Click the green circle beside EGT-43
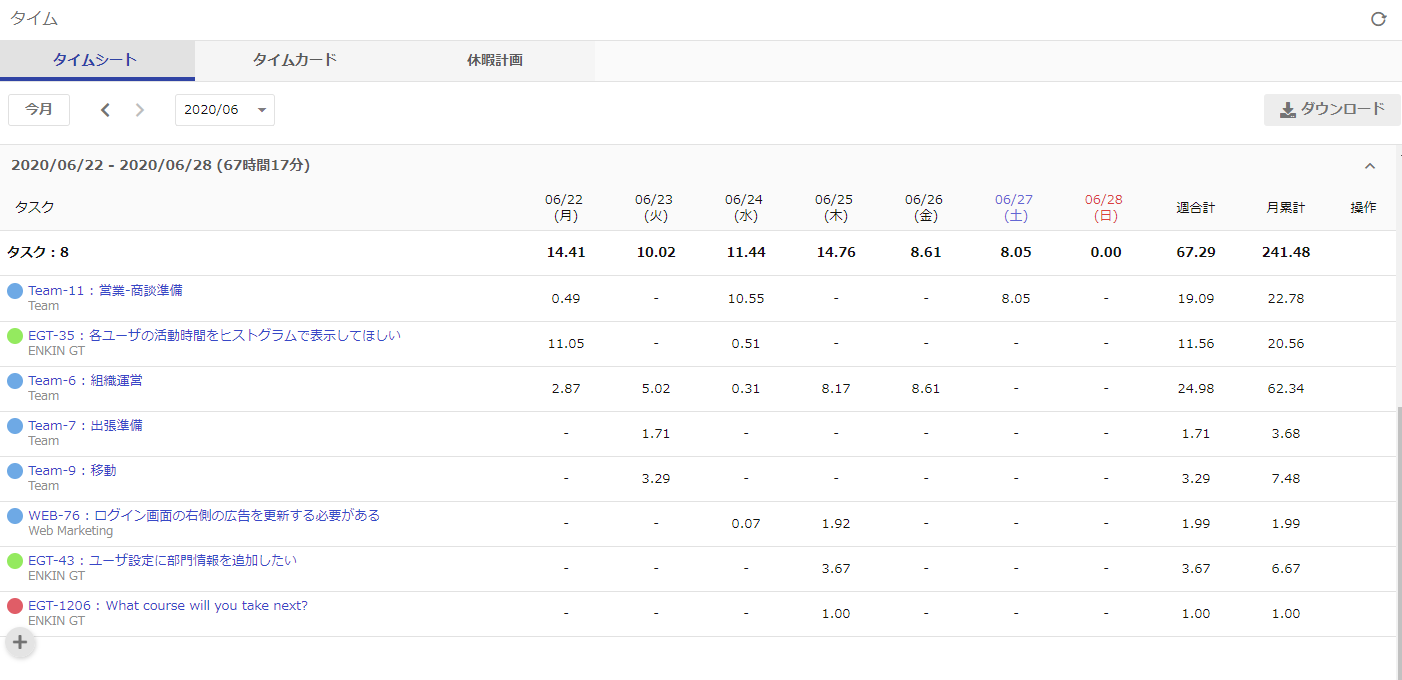 [15, 561]
